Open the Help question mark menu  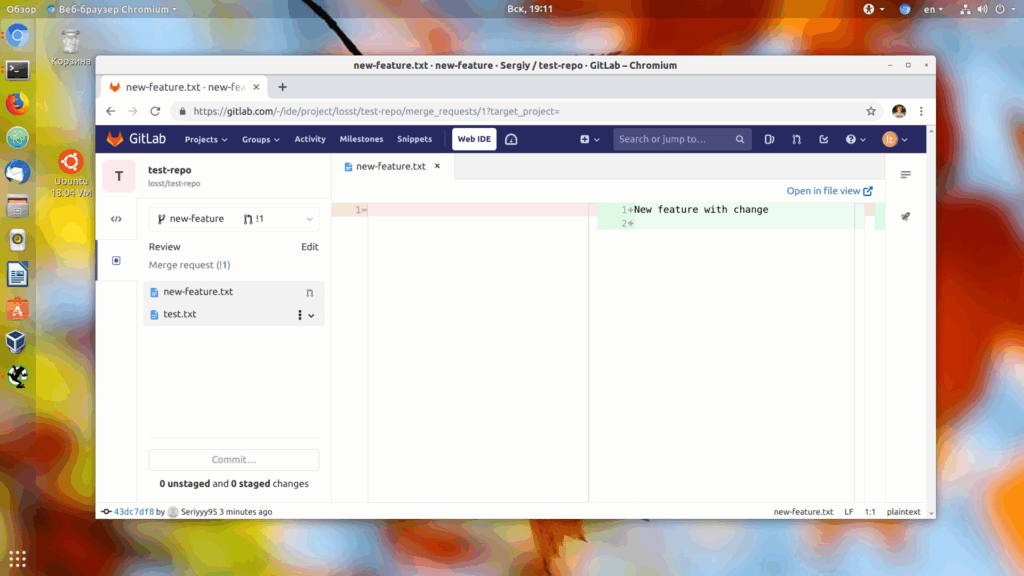(x=856, y=139)
